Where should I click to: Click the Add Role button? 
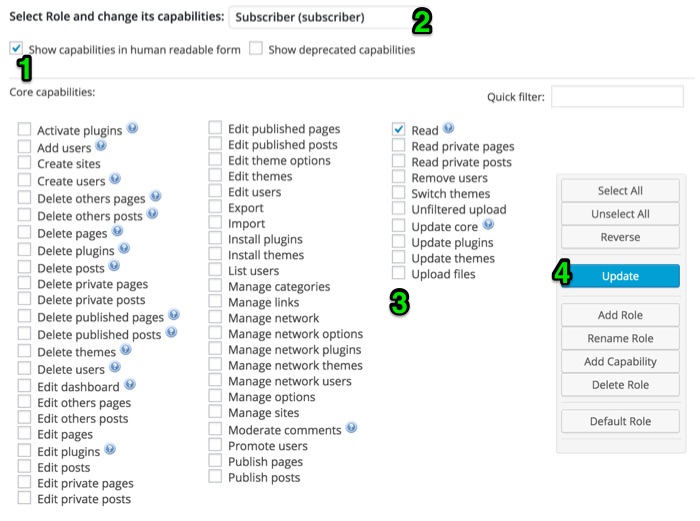pos(620,315)
